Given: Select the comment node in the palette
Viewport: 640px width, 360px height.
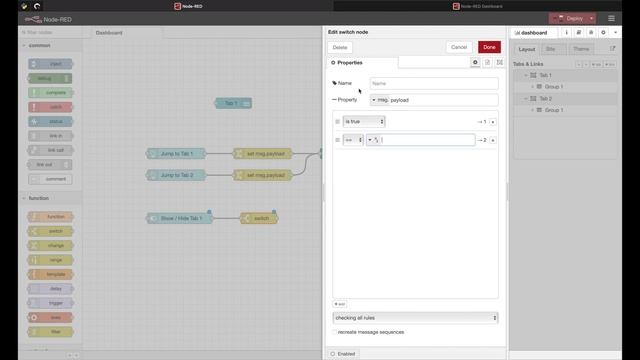Looking at the screenshot, I should (50, 179).
